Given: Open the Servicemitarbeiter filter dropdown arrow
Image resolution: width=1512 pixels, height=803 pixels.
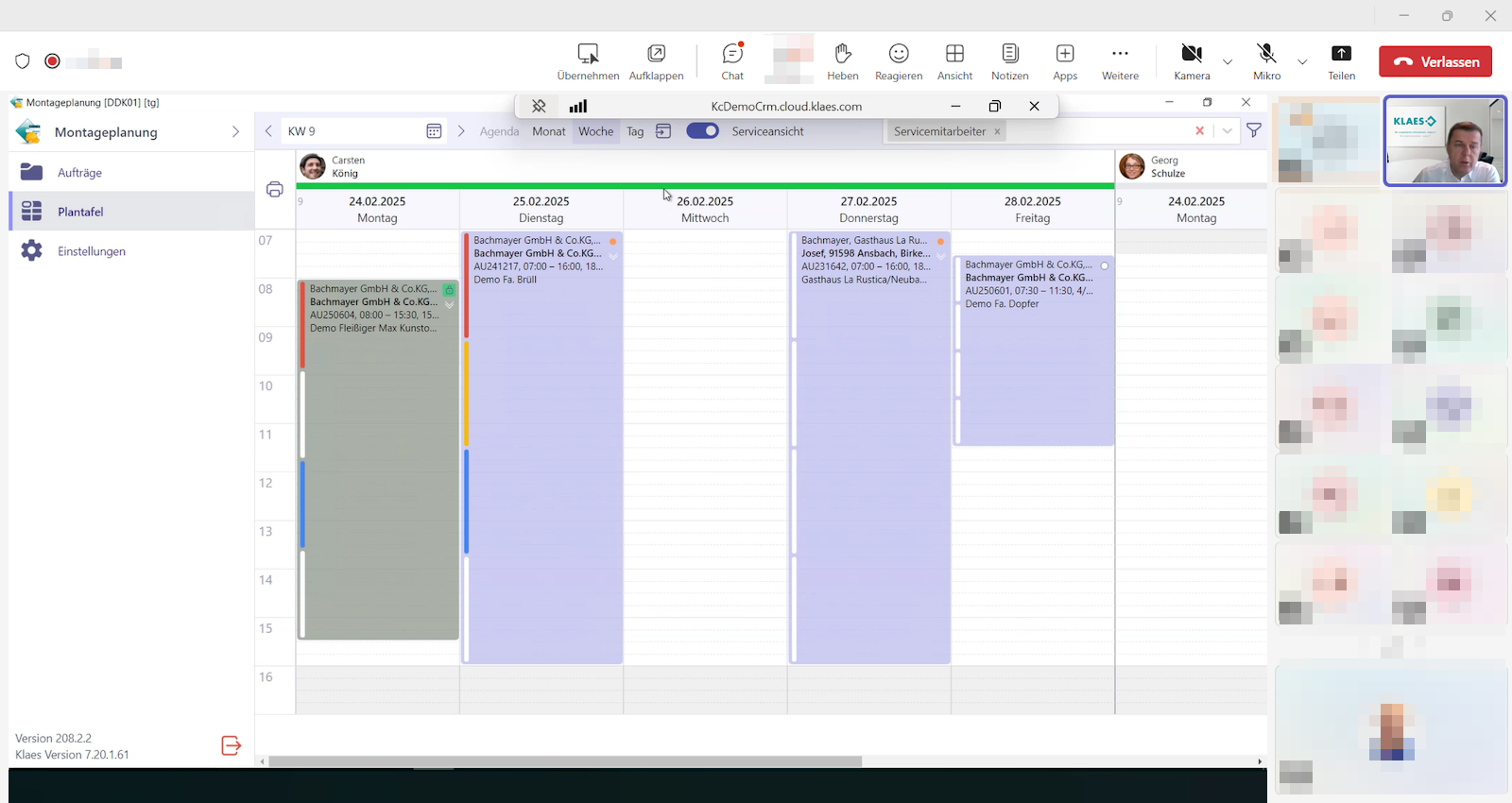Looking at the screenshot, I should coord(1227,131).
